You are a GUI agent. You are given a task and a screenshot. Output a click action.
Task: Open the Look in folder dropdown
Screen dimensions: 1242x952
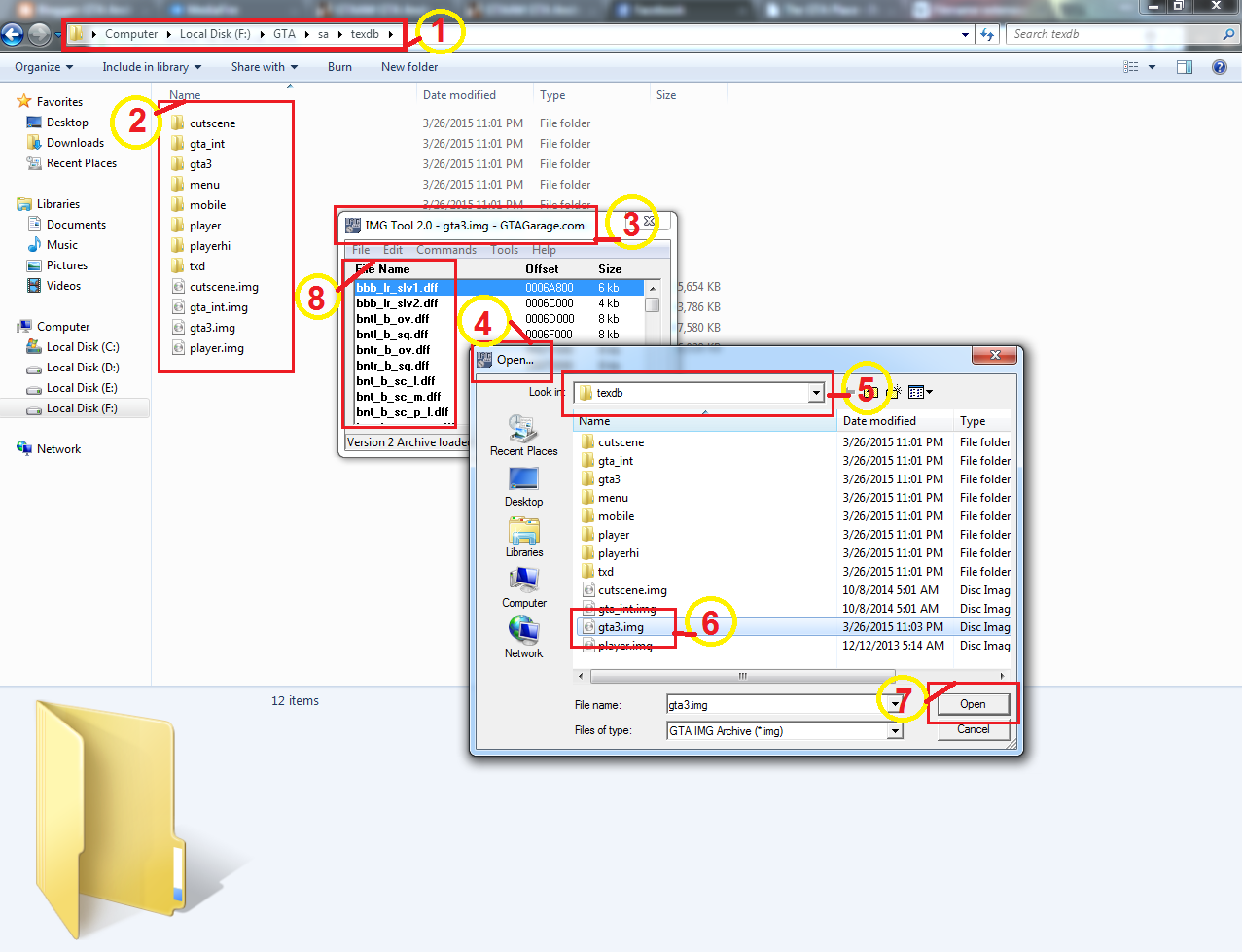(x=816, y=393)
